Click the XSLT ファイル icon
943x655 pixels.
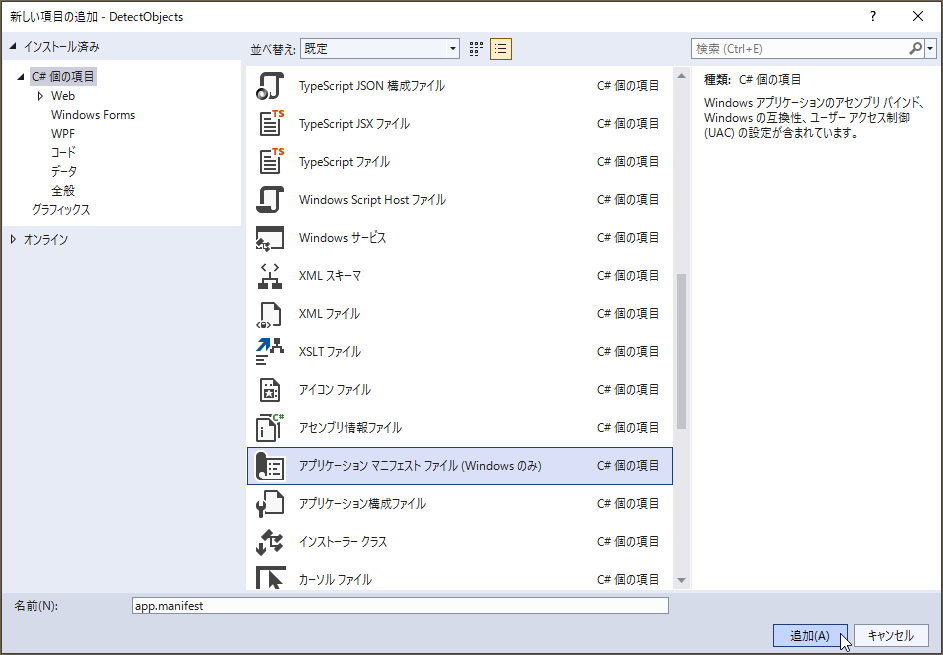[270, 351]
